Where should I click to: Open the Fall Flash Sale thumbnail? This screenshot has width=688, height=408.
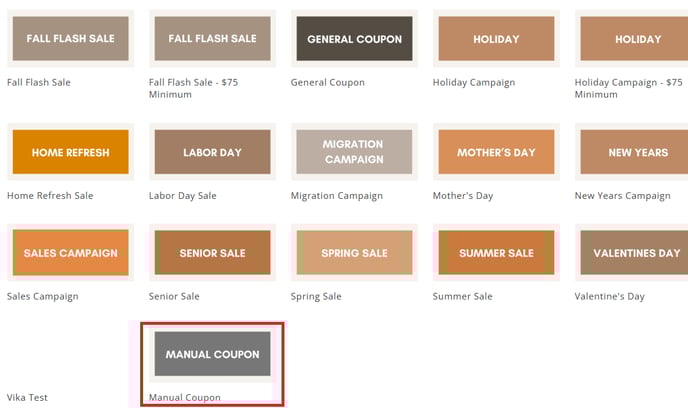[70, 39]
